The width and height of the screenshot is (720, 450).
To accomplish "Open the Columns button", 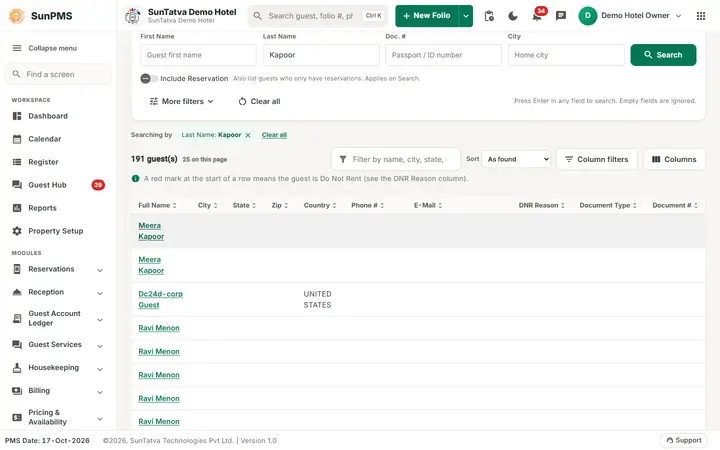I will click(x=674, y=159).
